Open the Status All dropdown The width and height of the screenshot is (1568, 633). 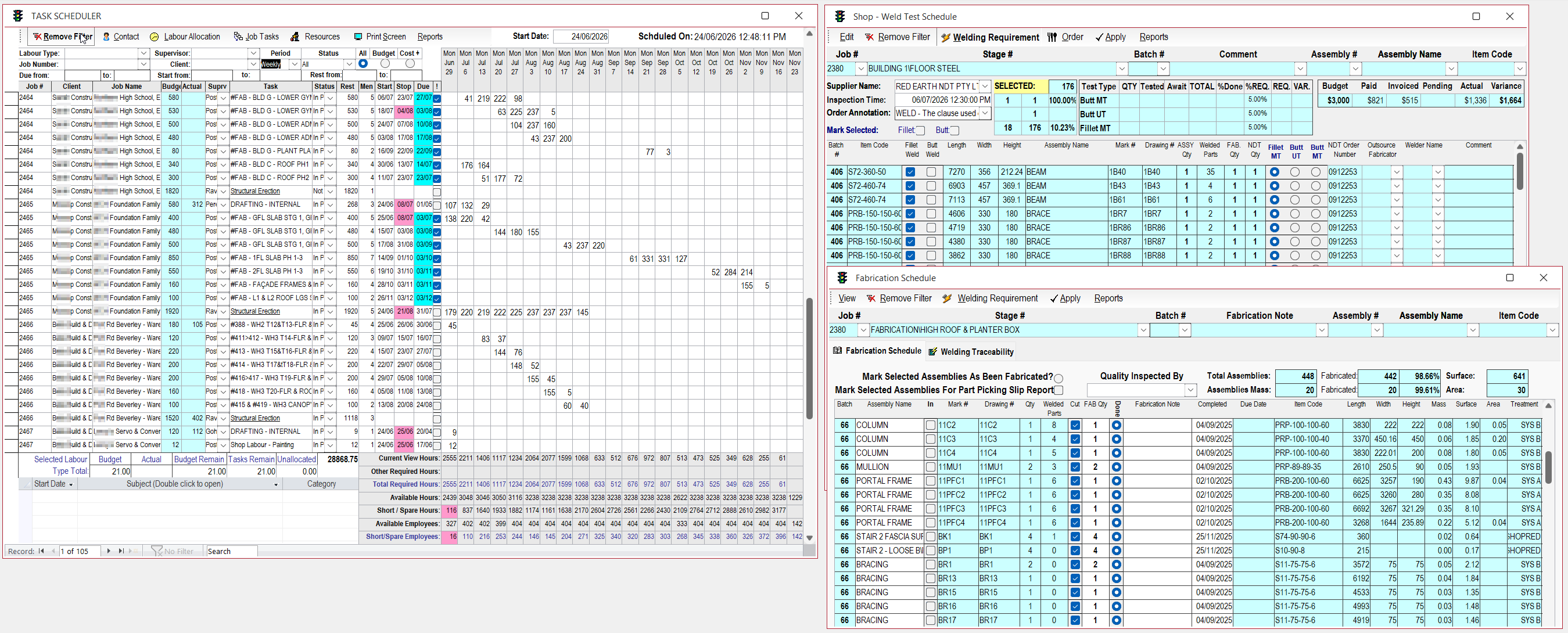349,64
